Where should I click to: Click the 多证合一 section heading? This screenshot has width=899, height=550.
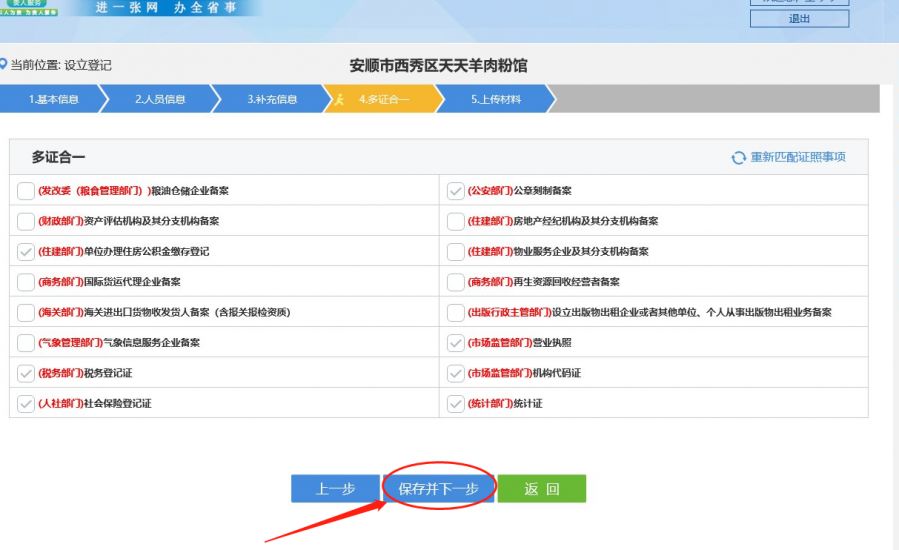pos(58,157)
